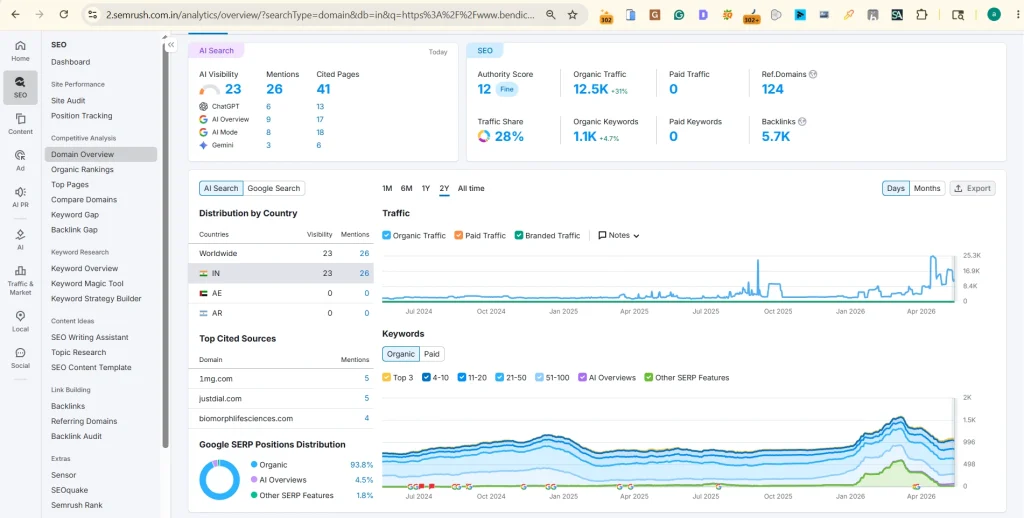This screenshot has height=518, width=1024.
Task: Switch to the AI Search tab
Action: coord(221,188)
